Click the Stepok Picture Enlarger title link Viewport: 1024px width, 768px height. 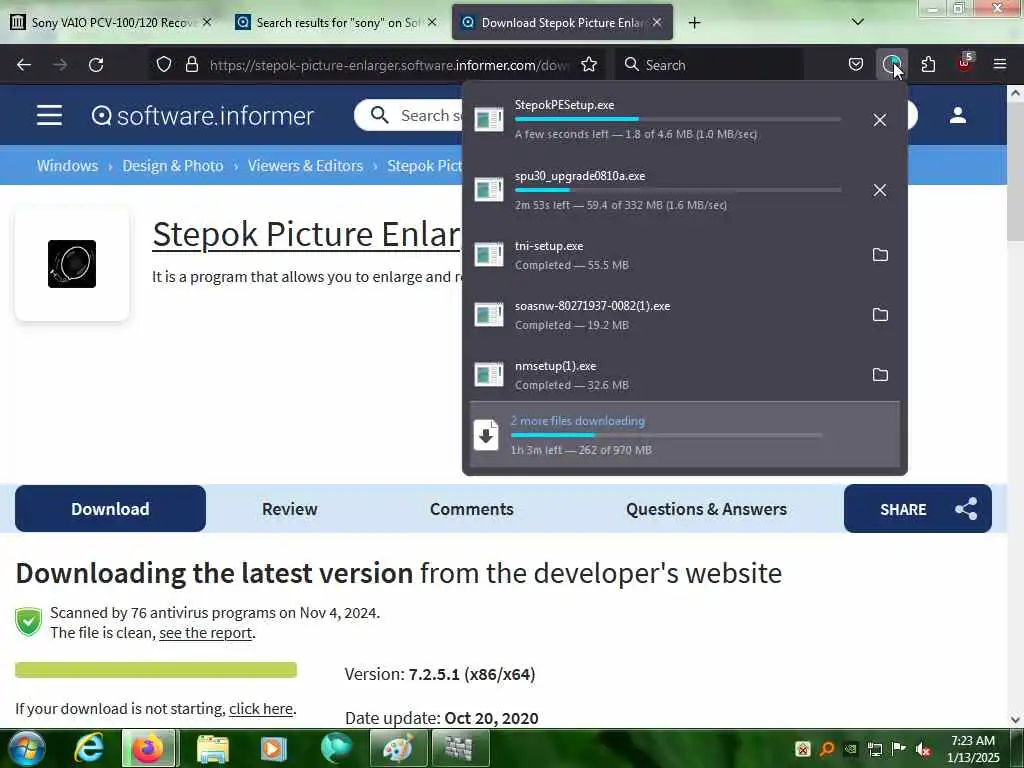click(x=306, y=234)
